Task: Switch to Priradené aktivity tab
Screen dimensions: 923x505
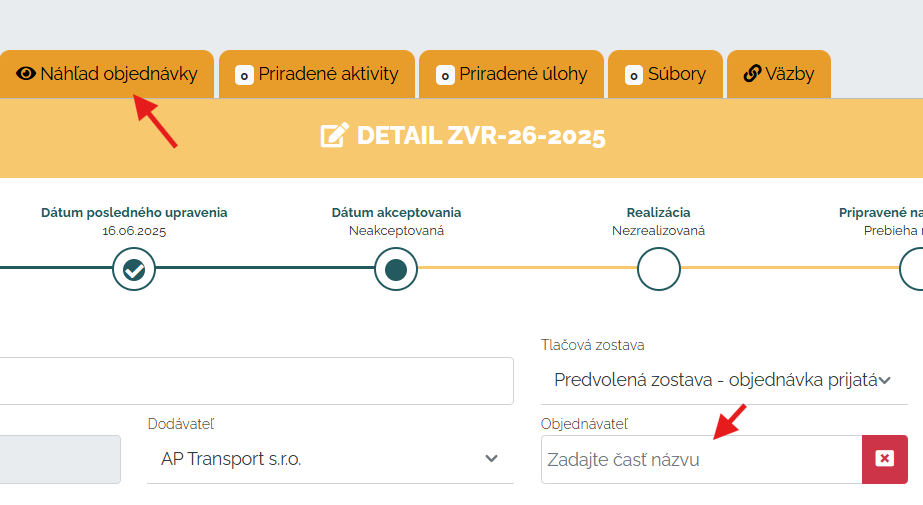Action: coord(317,74)
